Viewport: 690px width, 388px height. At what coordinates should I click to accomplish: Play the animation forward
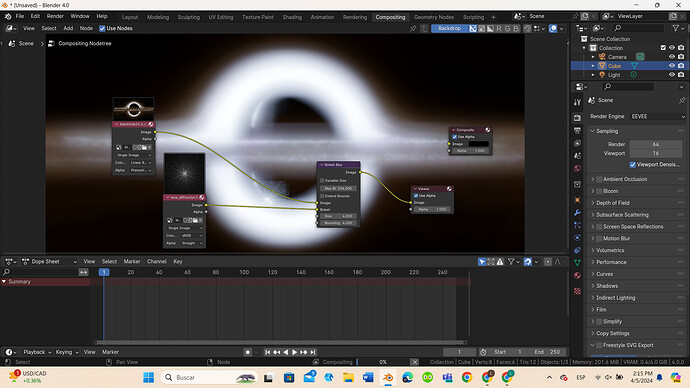[x=294, y=352]
